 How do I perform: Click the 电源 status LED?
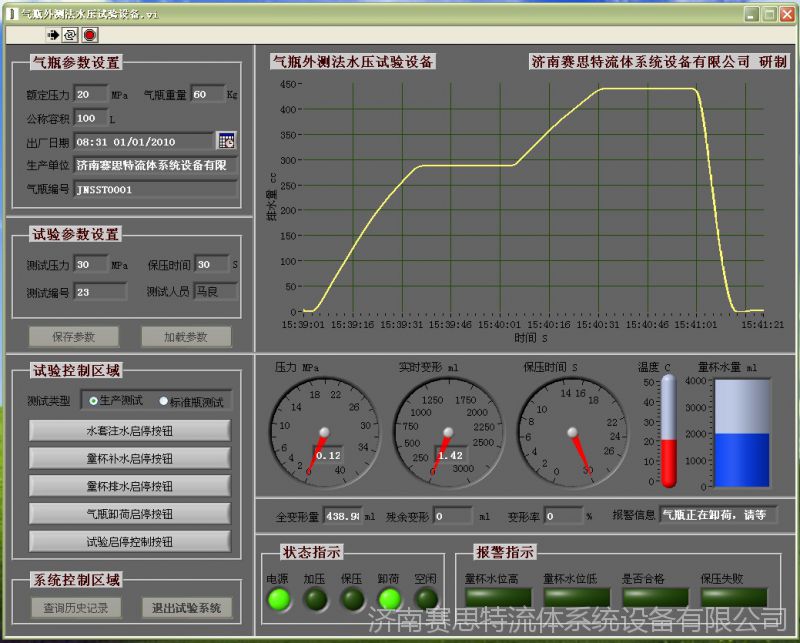pos(279,599)
